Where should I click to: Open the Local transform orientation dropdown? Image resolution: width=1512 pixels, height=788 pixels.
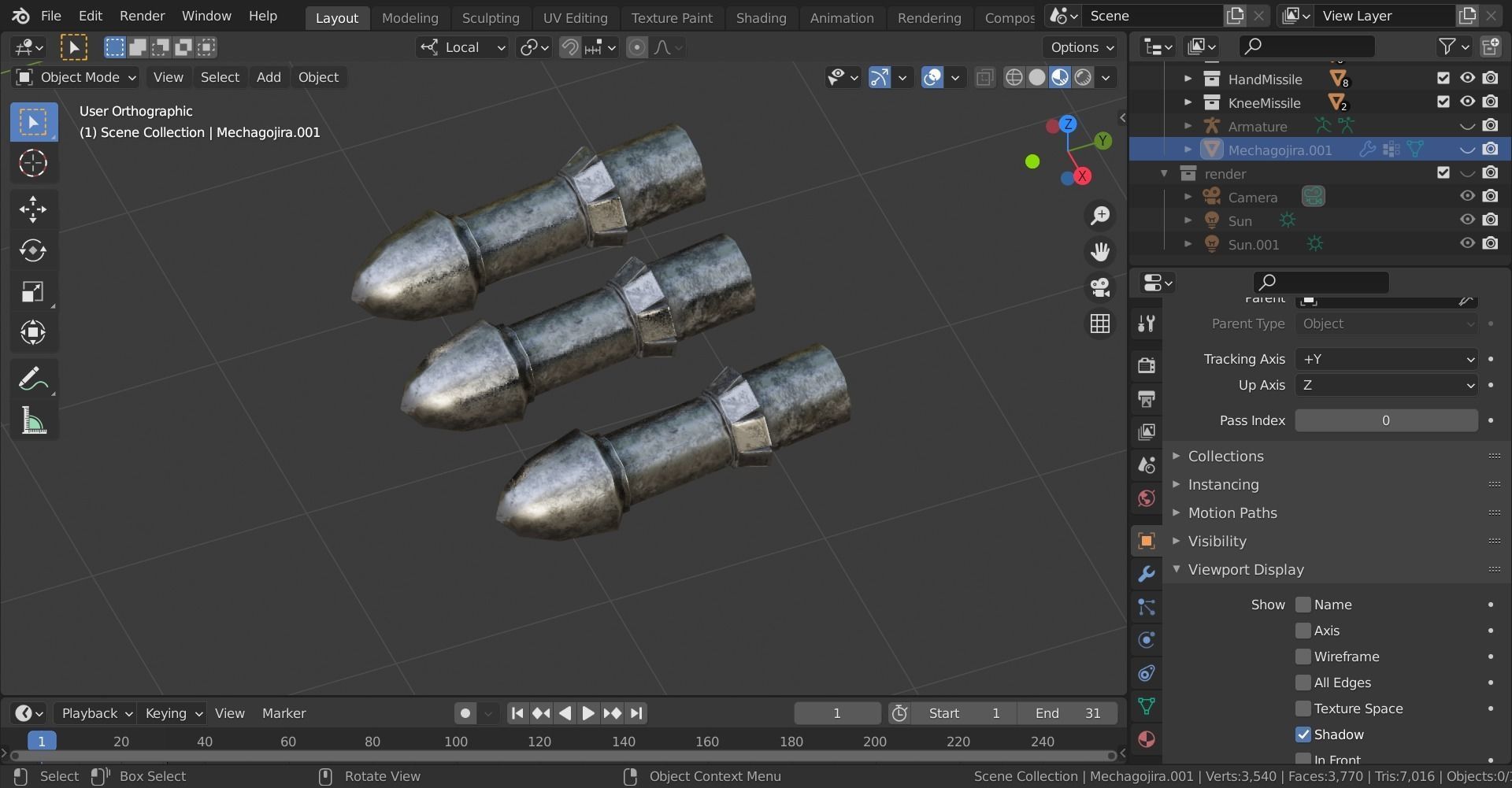[x=462, y=47]
